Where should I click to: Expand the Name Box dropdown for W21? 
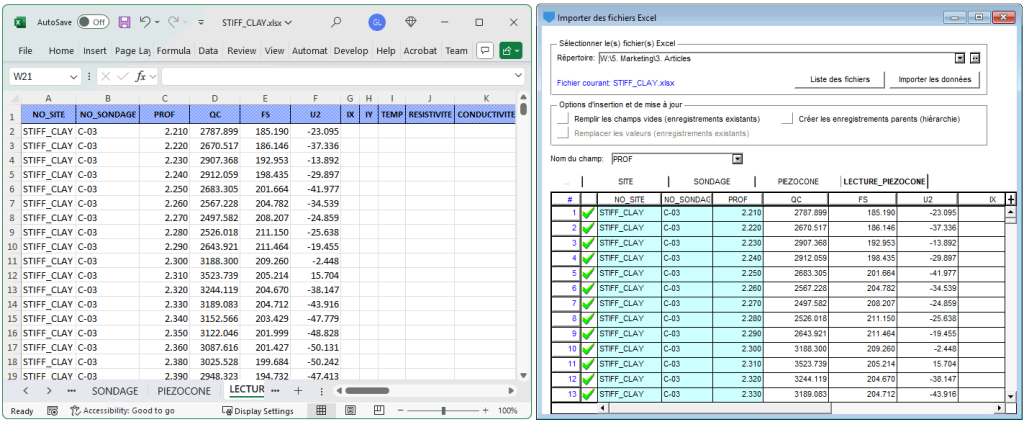74,76
